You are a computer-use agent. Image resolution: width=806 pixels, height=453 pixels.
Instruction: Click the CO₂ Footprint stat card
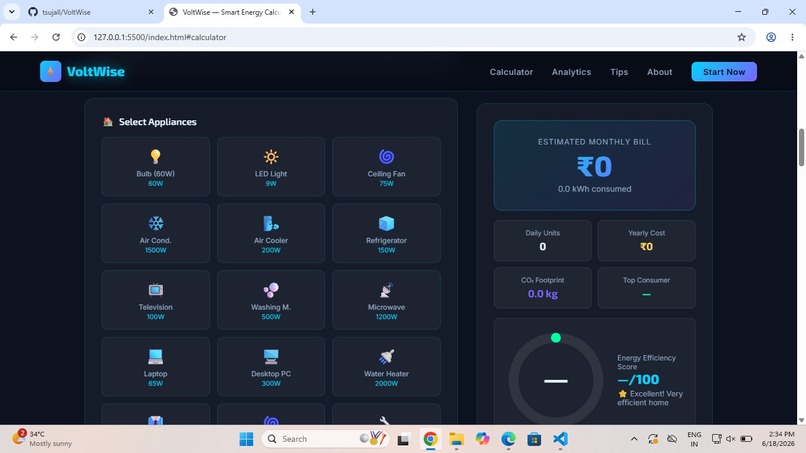542,287
